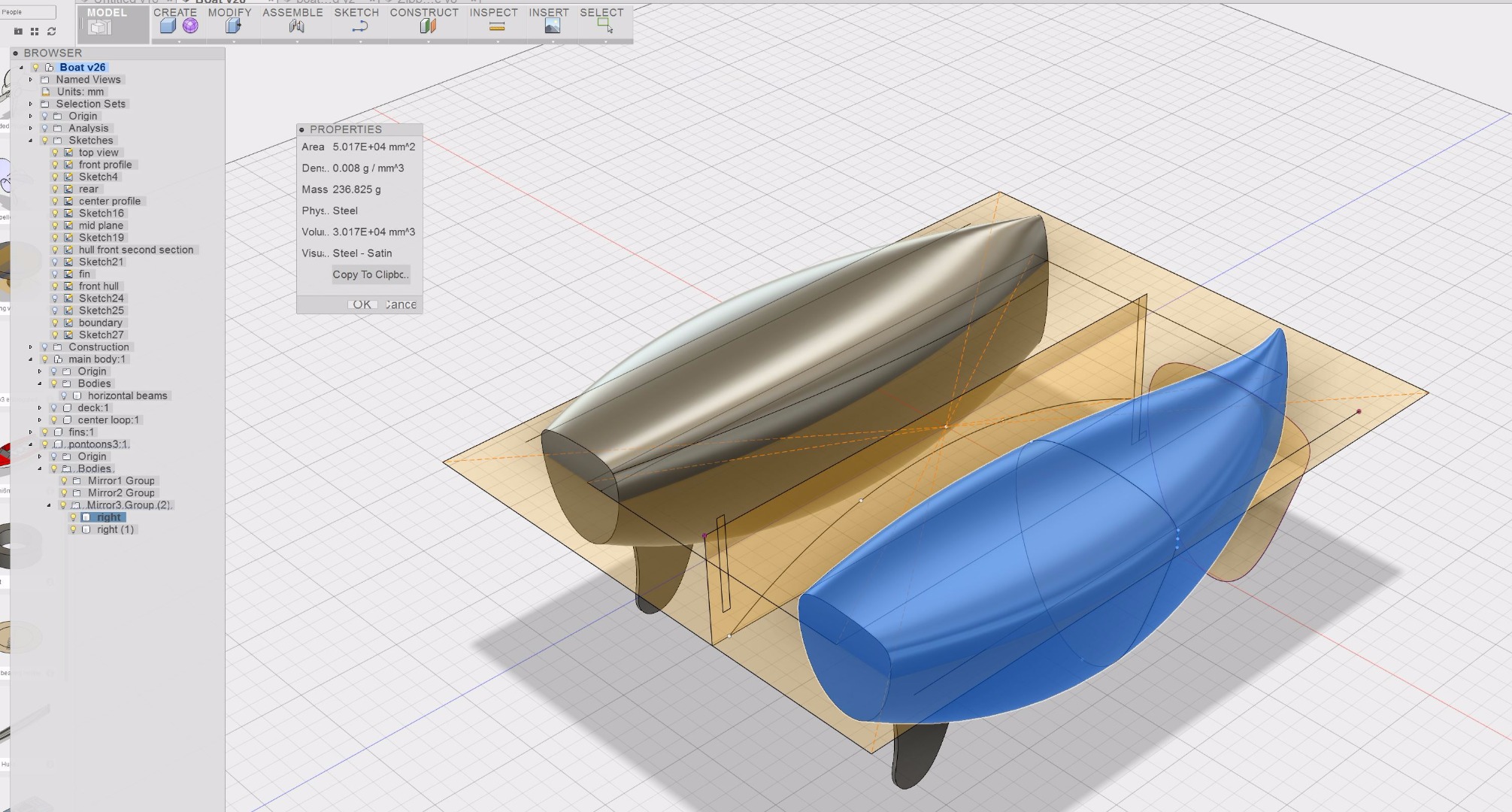This screenshot has height=812, width=1512.
Task: Collapse the Mirror3 Group (2) node
Action: tap(49, 505)
